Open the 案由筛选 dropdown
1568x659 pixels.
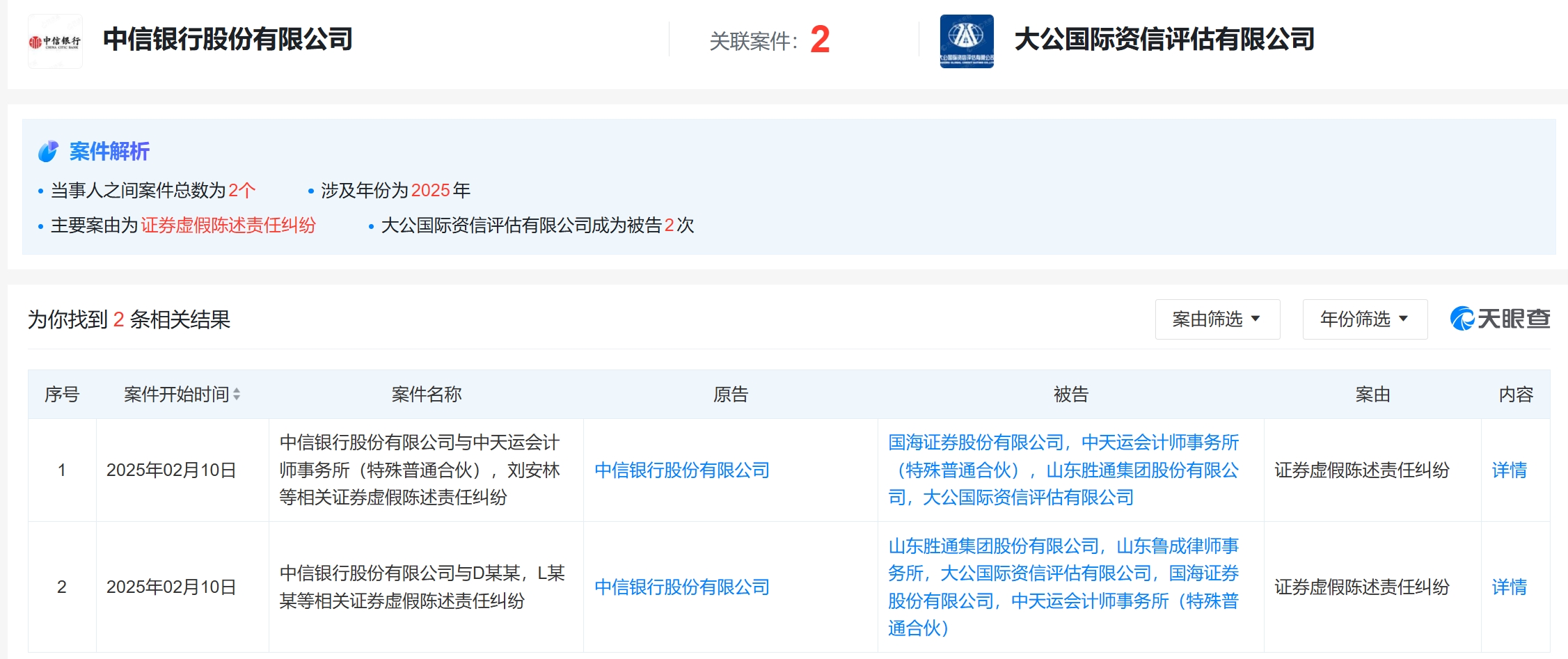point(1217,319)
